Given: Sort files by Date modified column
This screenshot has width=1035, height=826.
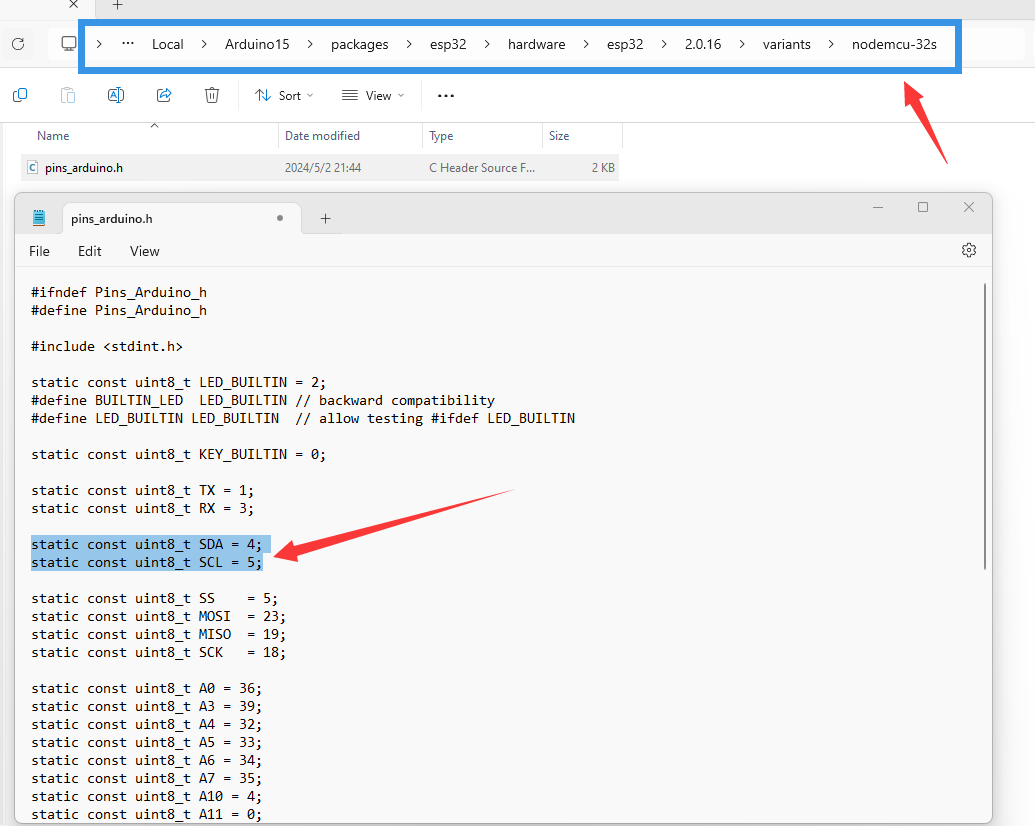Looking at the screenshot, I should pyautogui.click(x=322, y=136).
